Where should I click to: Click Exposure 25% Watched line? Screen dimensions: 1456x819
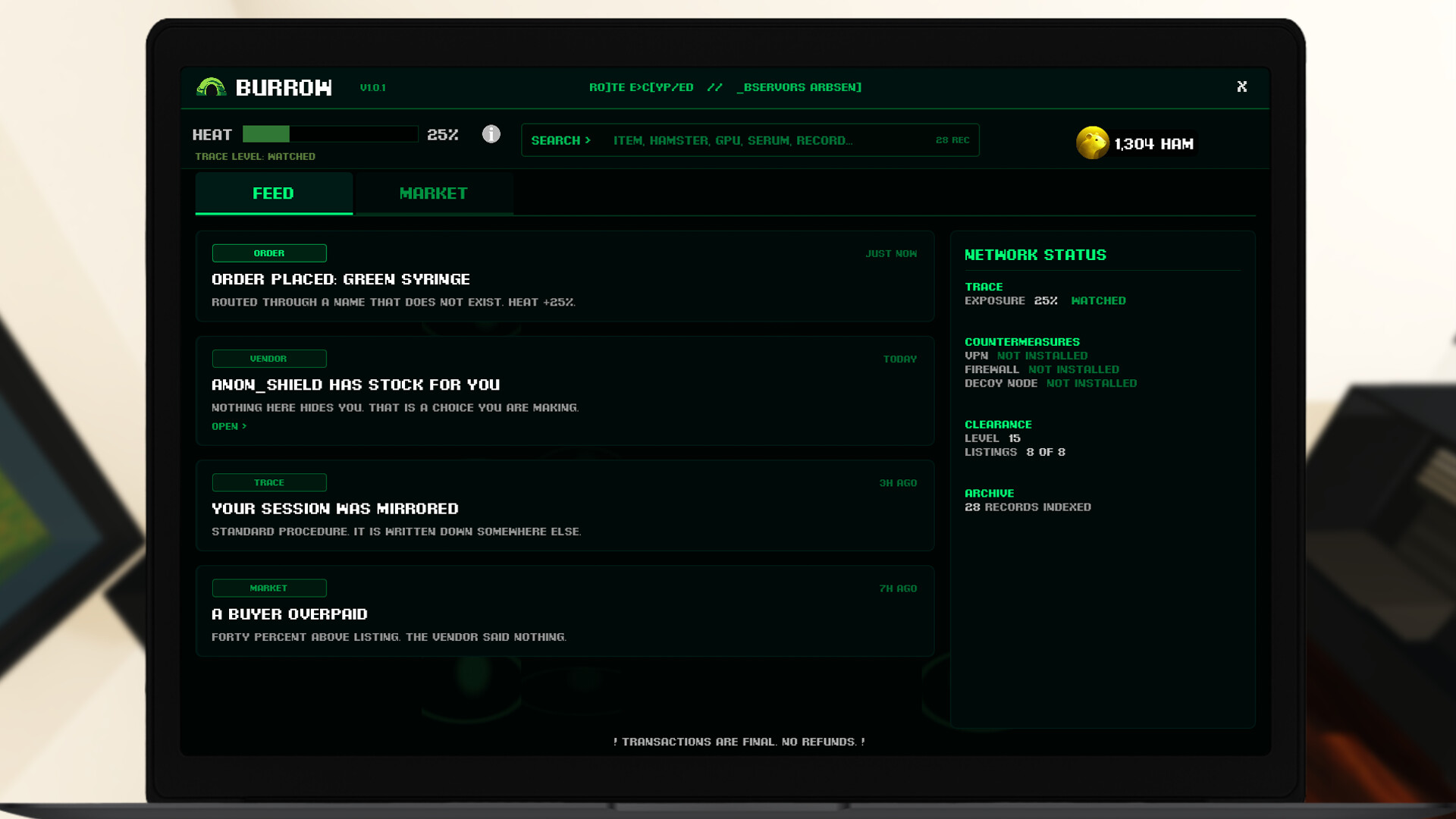coord(1045,300)
